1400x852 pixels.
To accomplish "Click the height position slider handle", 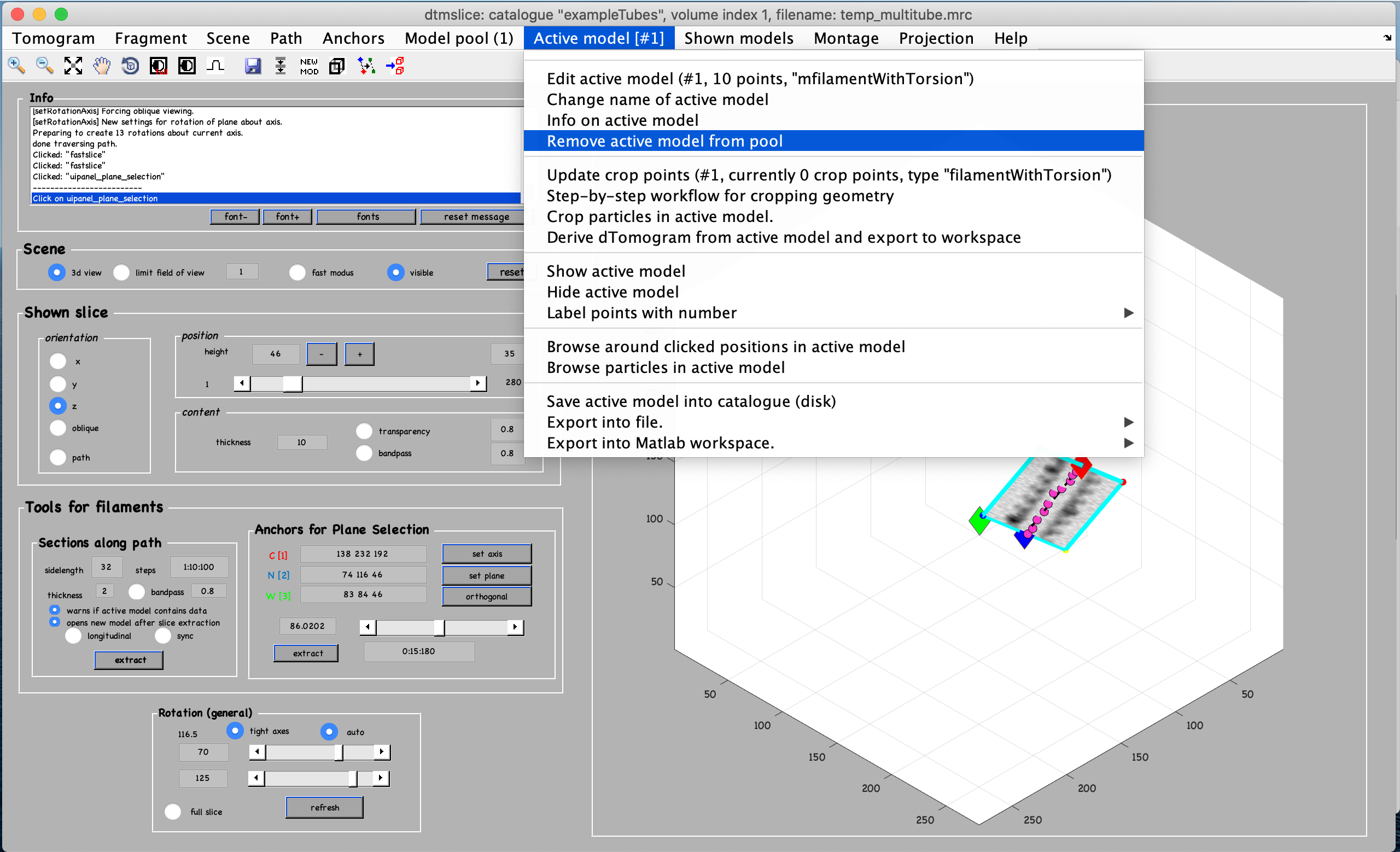I will point(293,383).
